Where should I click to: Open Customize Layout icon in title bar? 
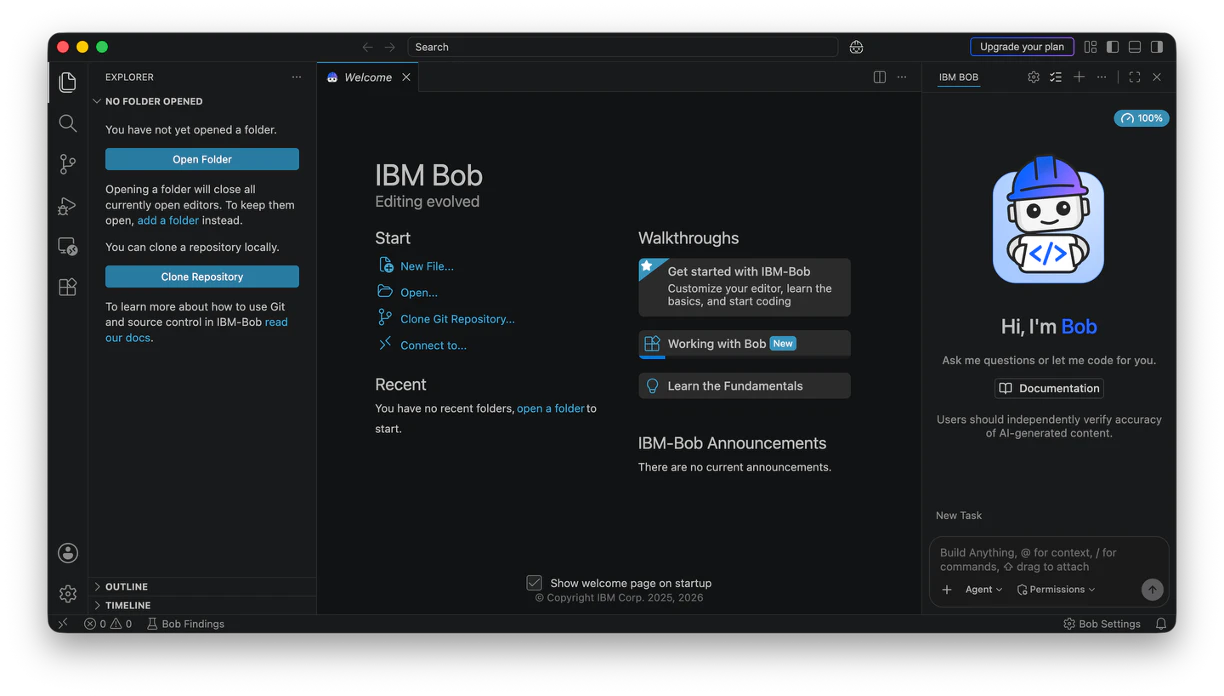coord(1091,47)
